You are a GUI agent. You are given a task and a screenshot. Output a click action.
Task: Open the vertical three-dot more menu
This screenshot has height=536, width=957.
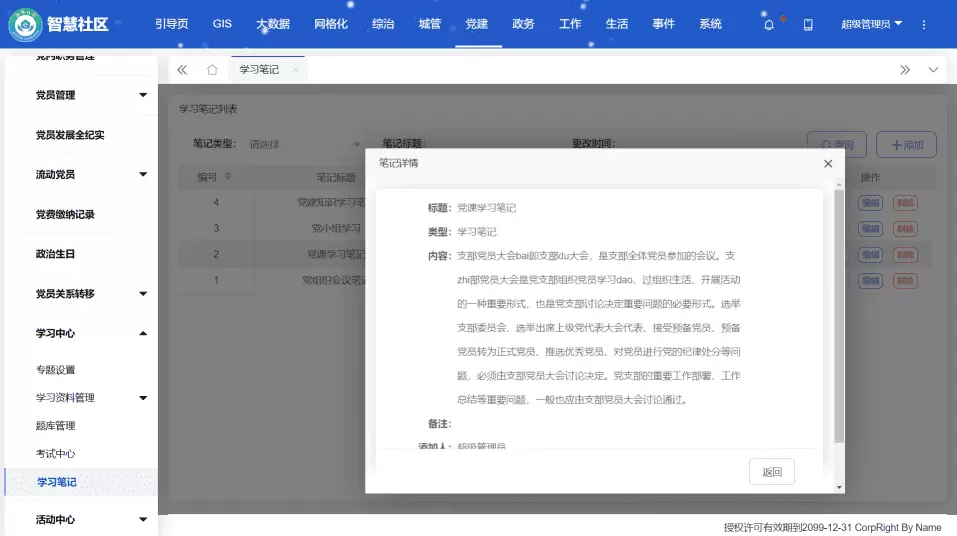point(923,24)
